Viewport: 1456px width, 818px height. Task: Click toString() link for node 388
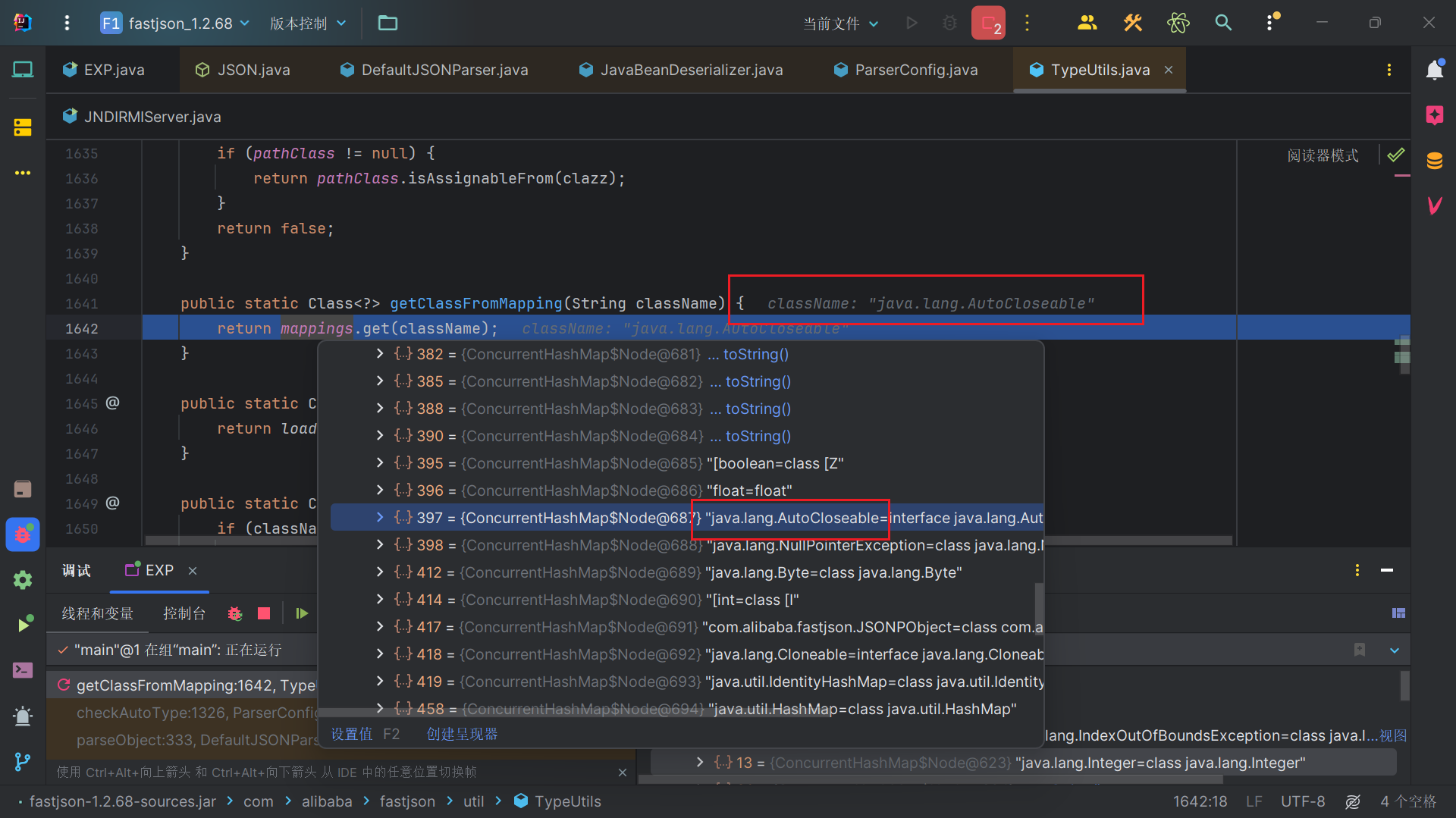click(x=758, y=409)
